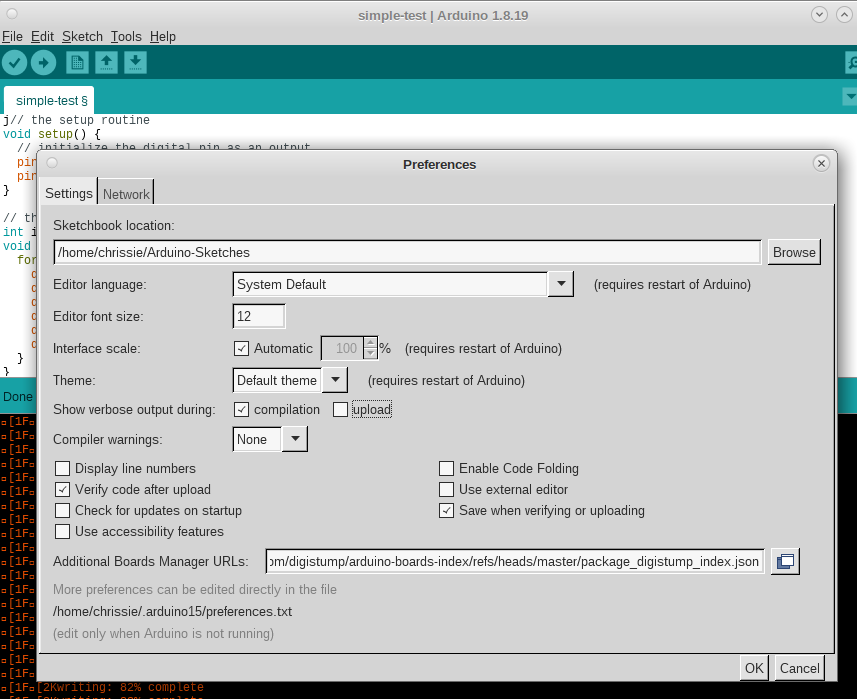Image resolution: width=857 pixels, height=699 pixels.
Task: Click the Arduino window maximize chevron button
Action: coord(844,15)
